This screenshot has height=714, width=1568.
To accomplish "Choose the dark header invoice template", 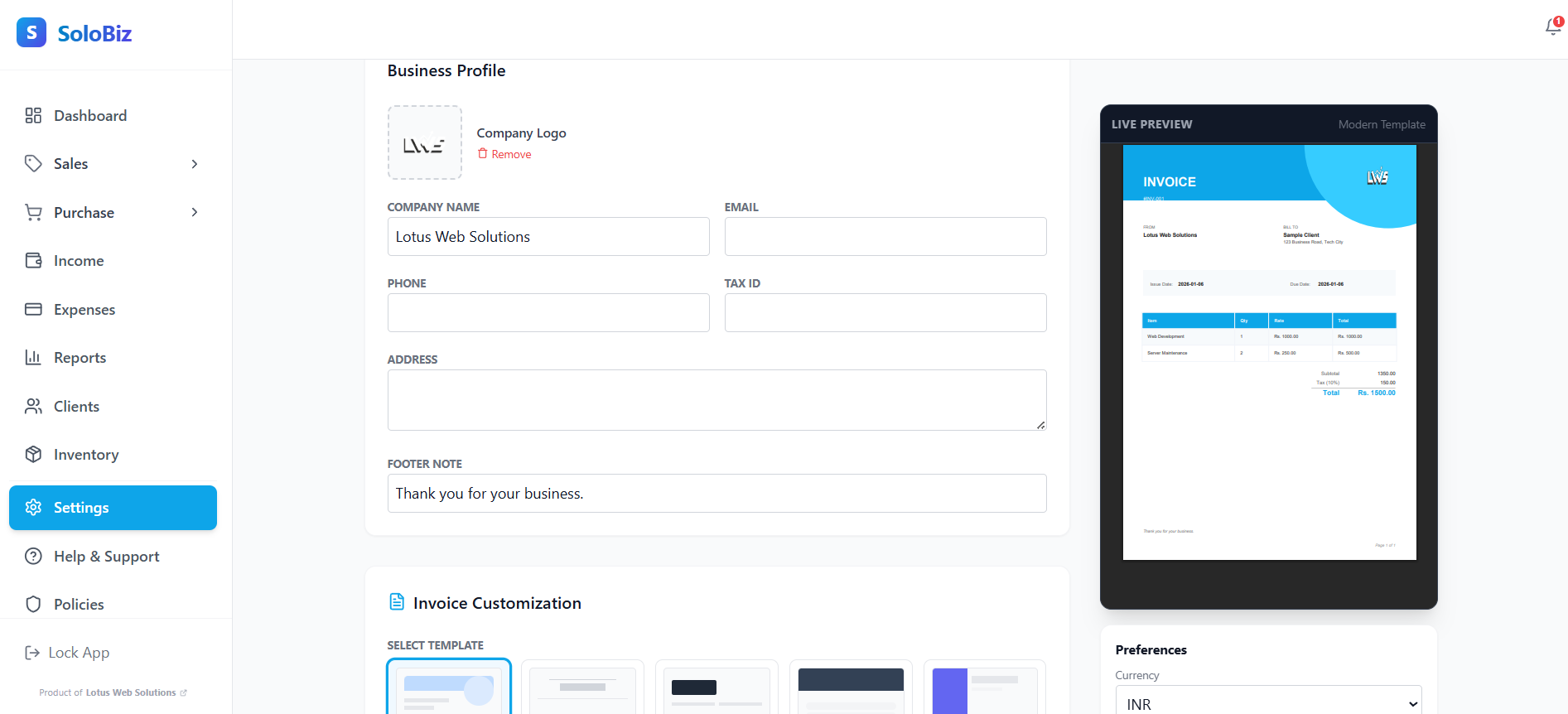I will pyautogui.click(x=851, y=688).
